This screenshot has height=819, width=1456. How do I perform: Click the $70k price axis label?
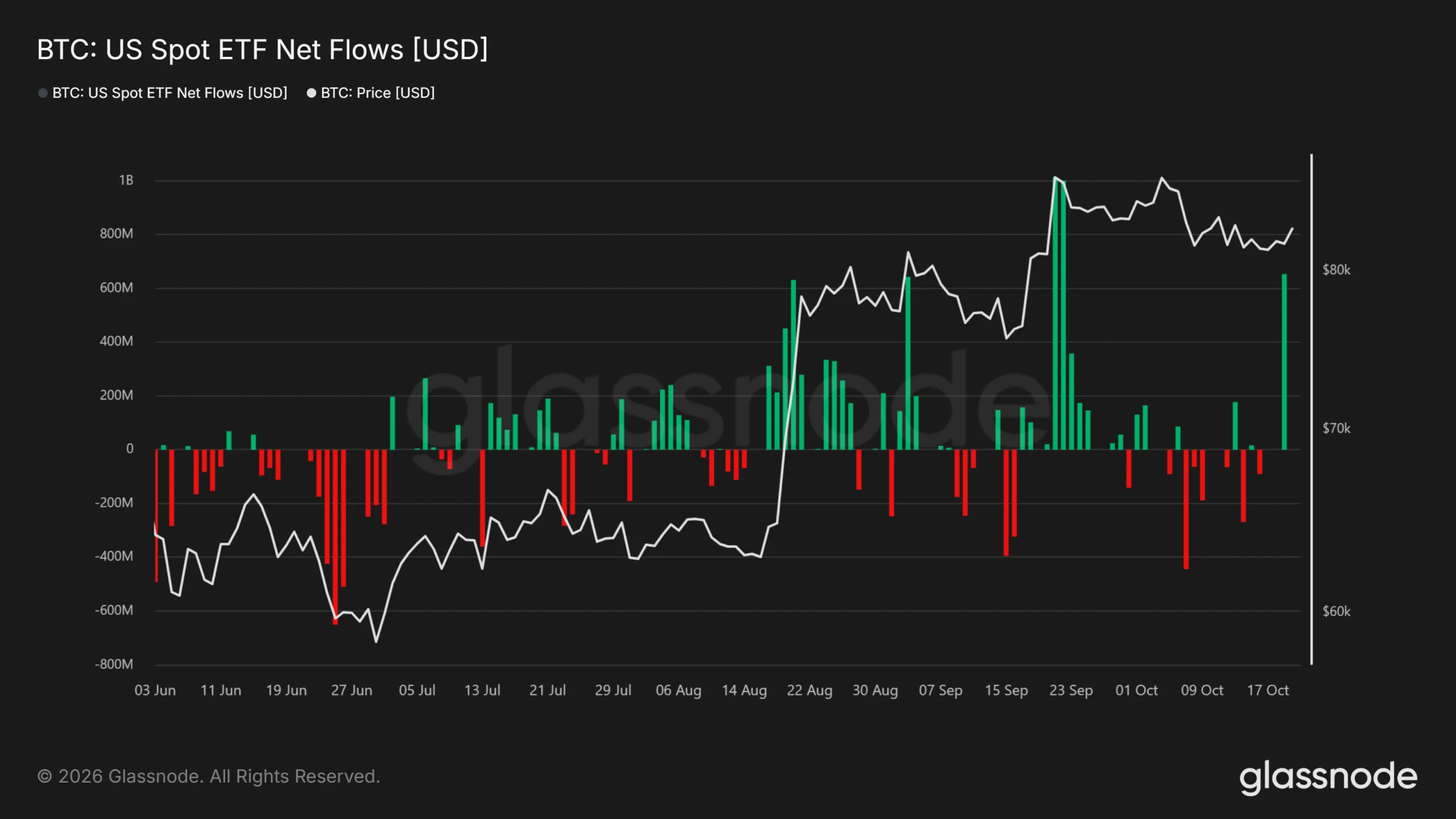(x=1337, y=428)
